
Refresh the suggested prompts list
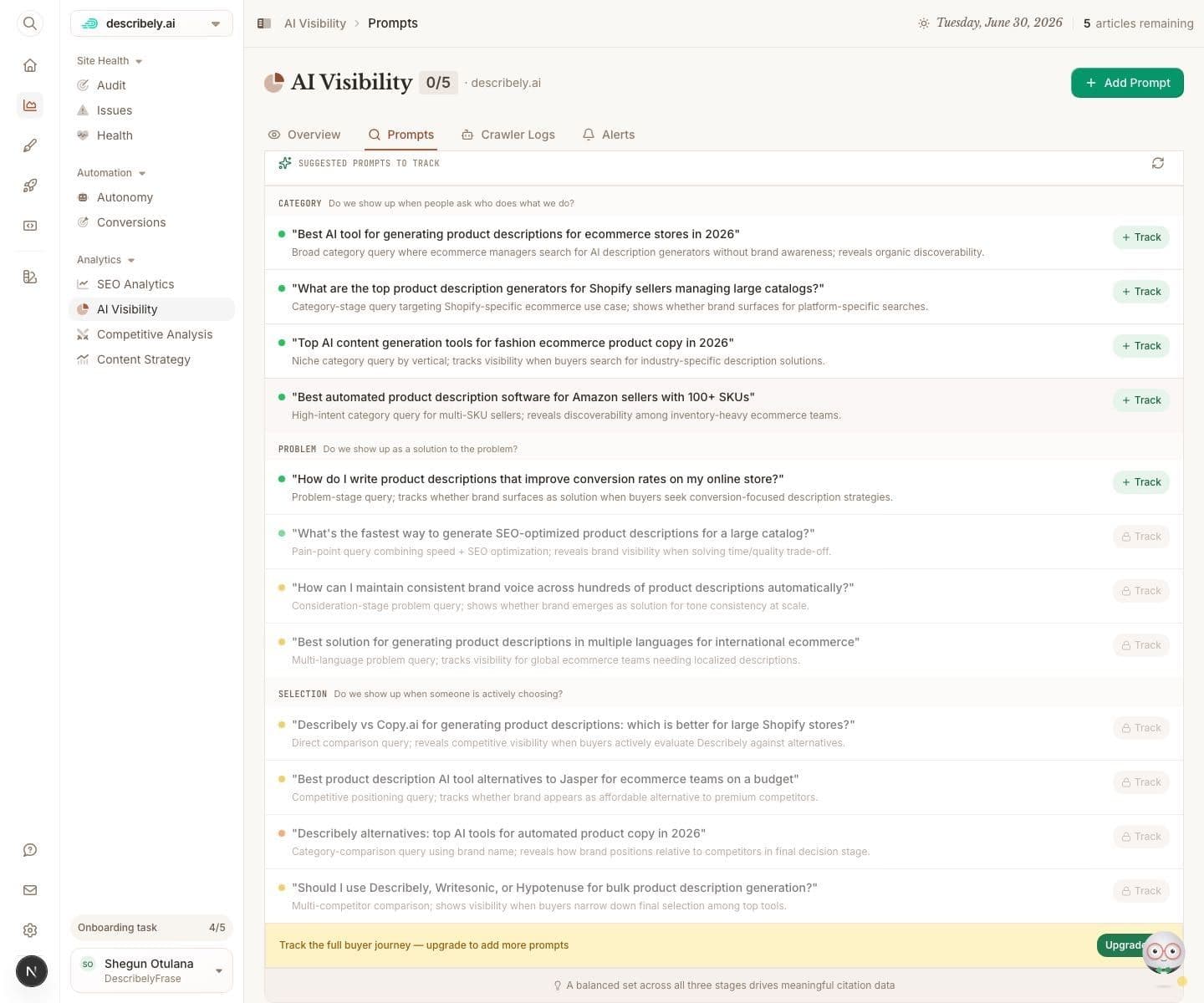(x=1158, y=163)
